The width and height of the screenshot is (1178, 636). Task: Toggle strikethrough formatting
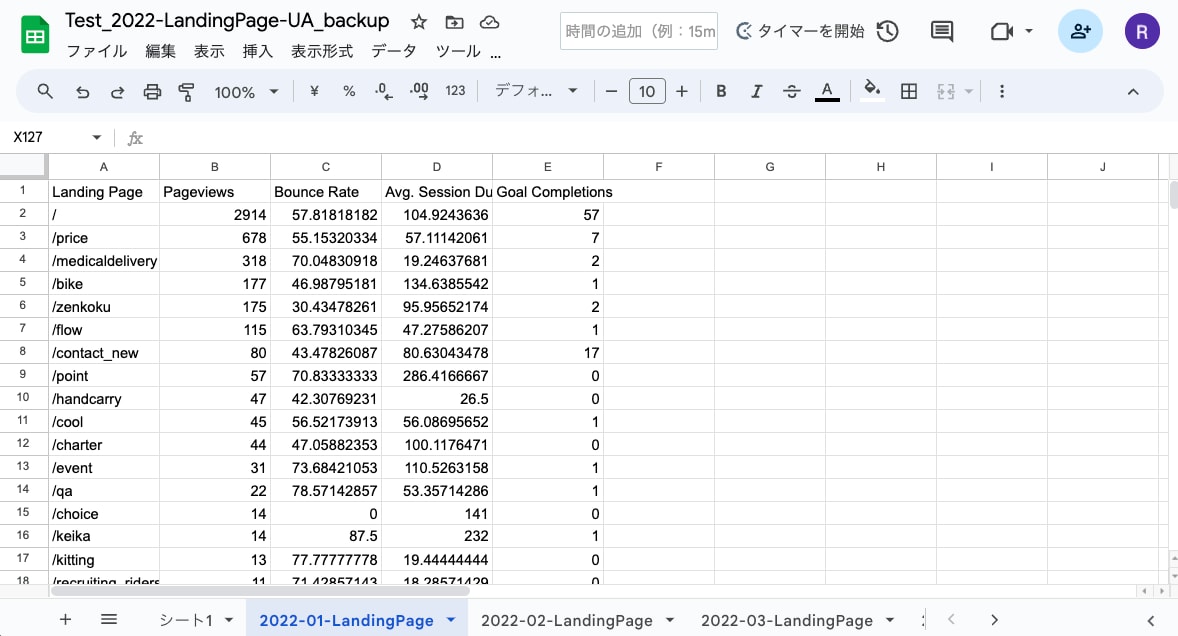click(x=792, y=92)
